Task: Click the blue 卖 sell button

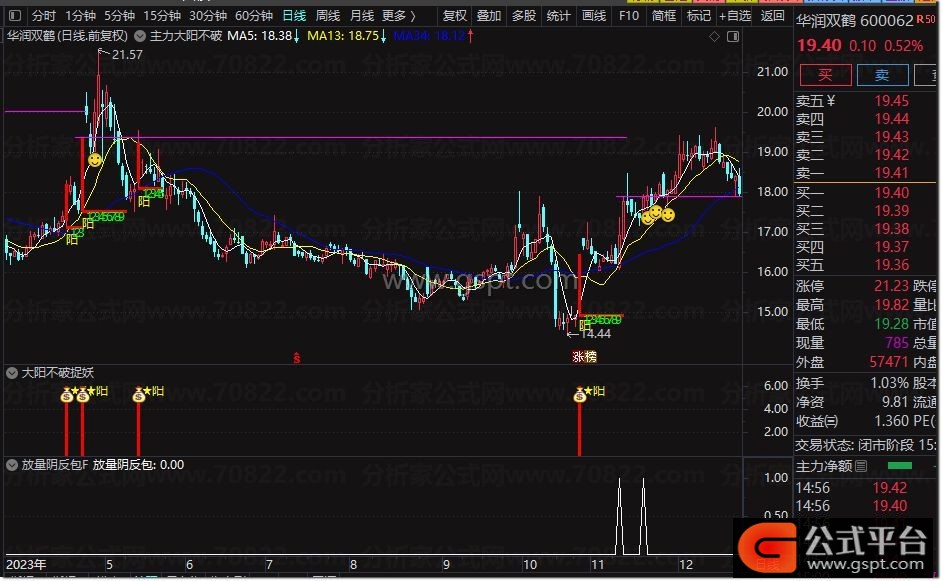Action: [x=882, y=75]
